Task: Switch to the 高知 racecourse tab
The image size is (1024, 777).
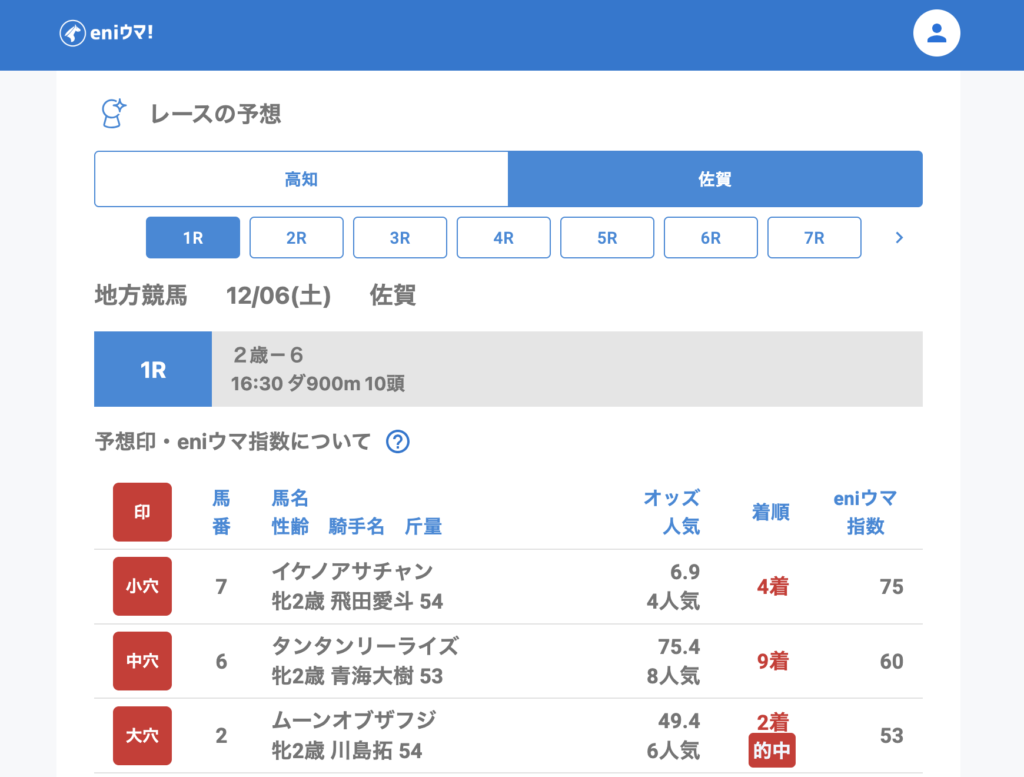Action: click(301, 179)
